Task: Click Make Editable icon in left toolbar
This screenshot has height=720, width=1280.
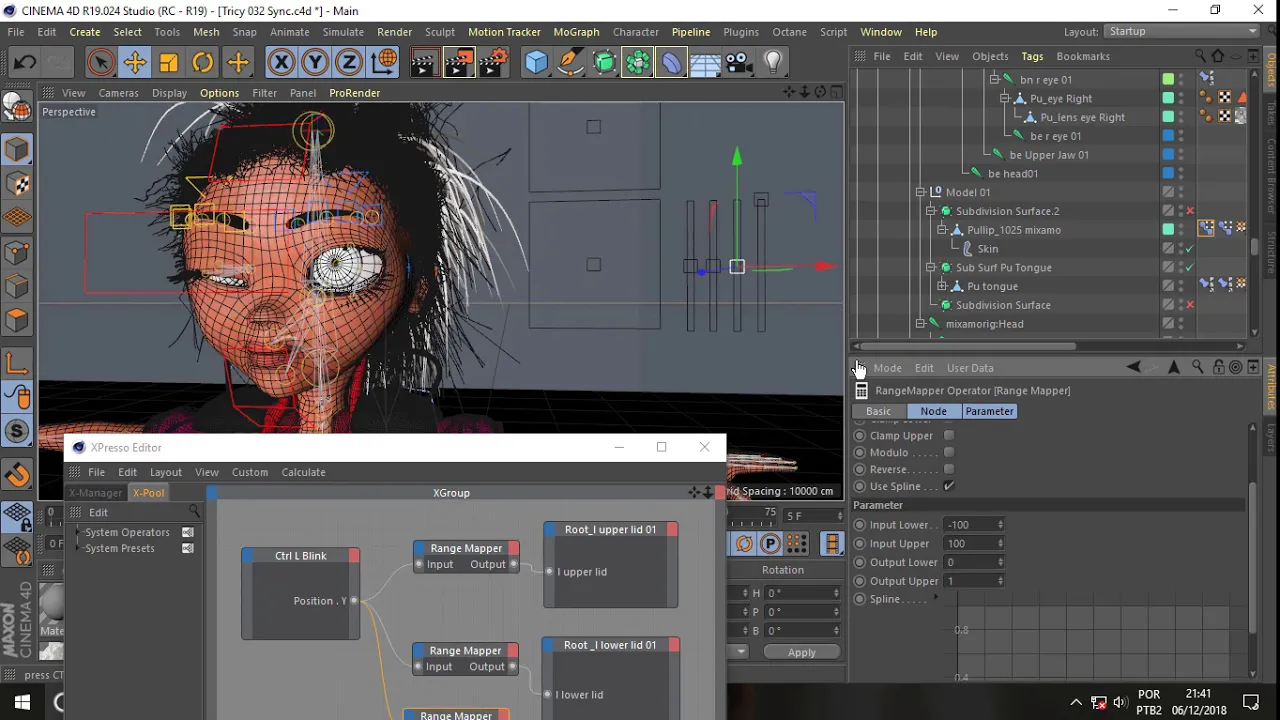Action: [17, 104]
